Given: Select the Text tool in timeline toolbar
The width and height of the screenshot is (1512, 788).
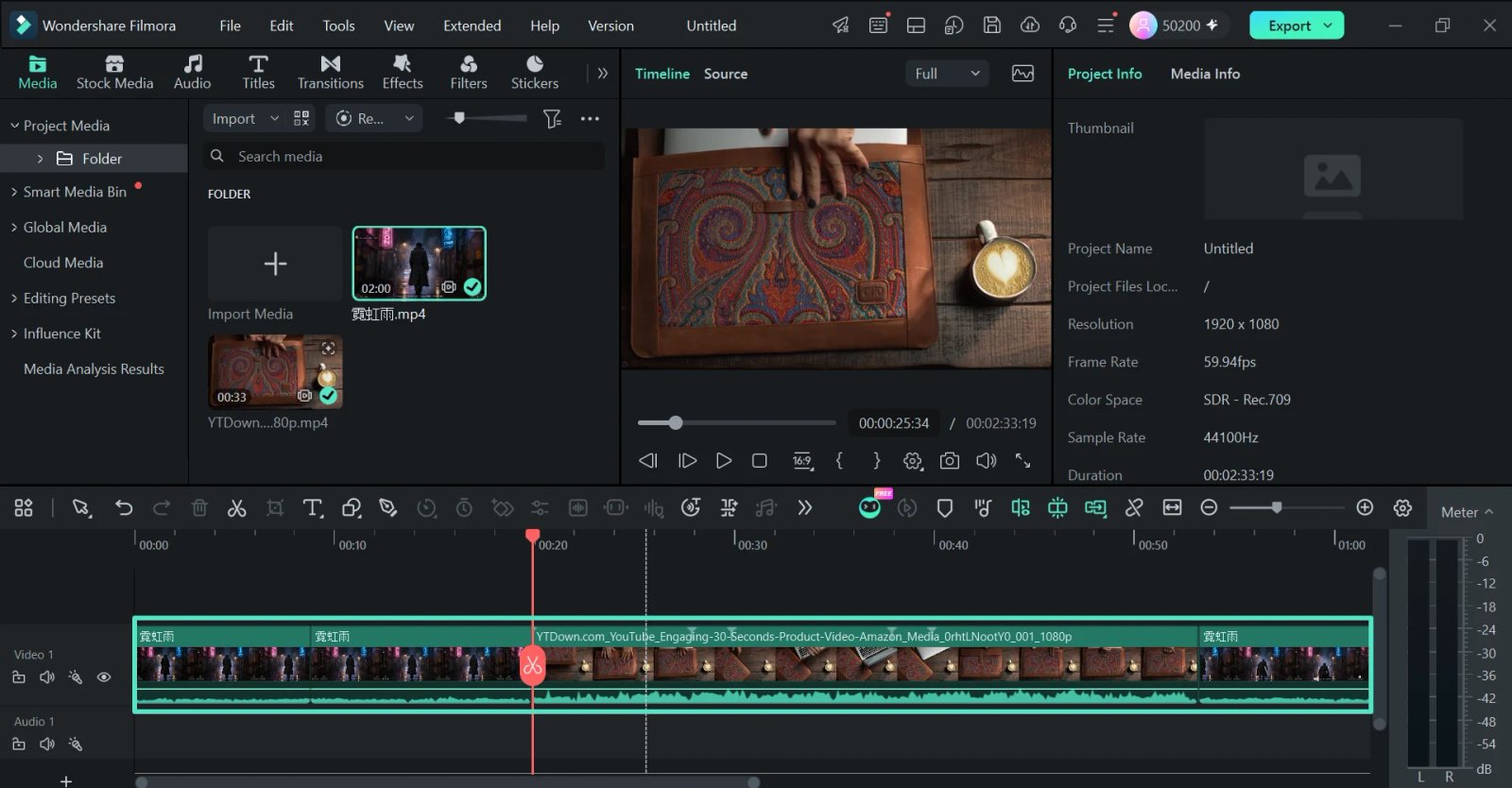Looking at the screenshot, I should point(312,508).
